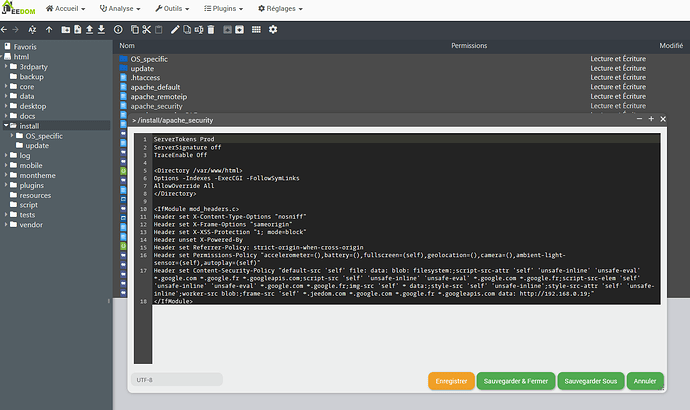The height and width of the screenshot is (410, 690).
Task: Click the Enregistrer button
Action: click(x=450, y=381)
